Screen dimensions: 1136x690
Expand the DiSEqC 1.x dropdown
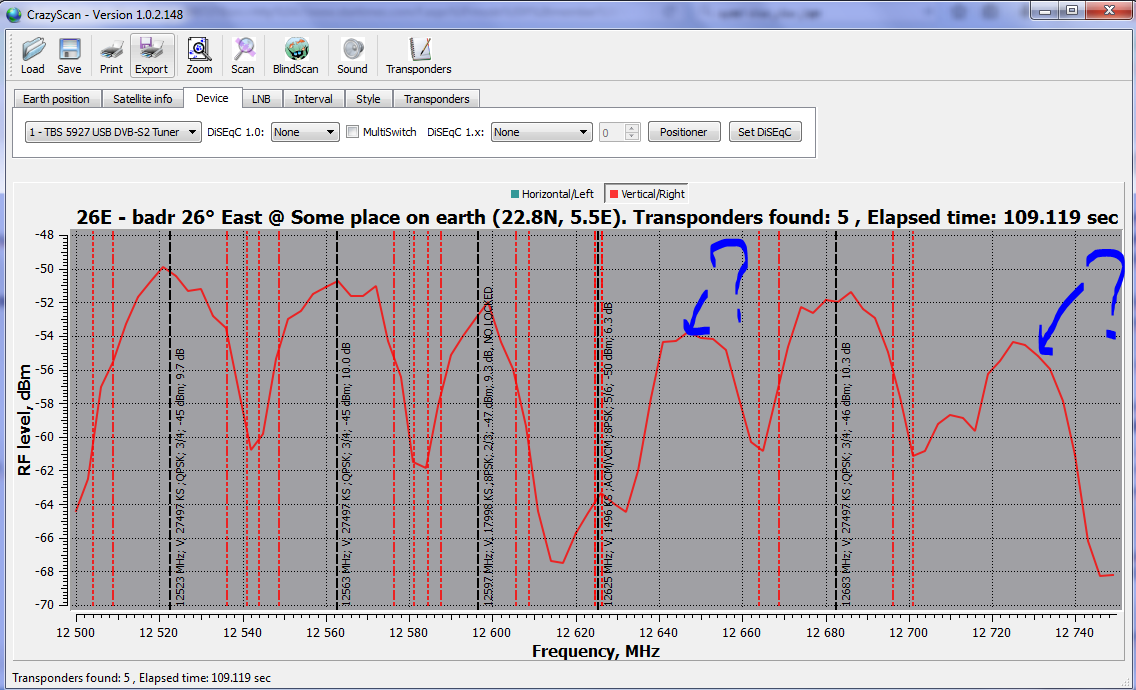coord(541,132)
